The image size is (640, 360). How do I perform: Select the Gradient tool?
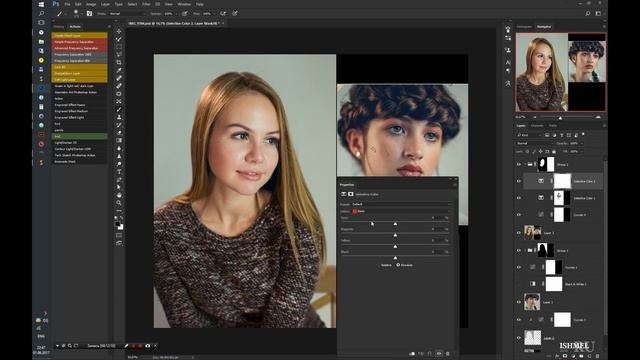pyautogui.click(x=119, y=140)
